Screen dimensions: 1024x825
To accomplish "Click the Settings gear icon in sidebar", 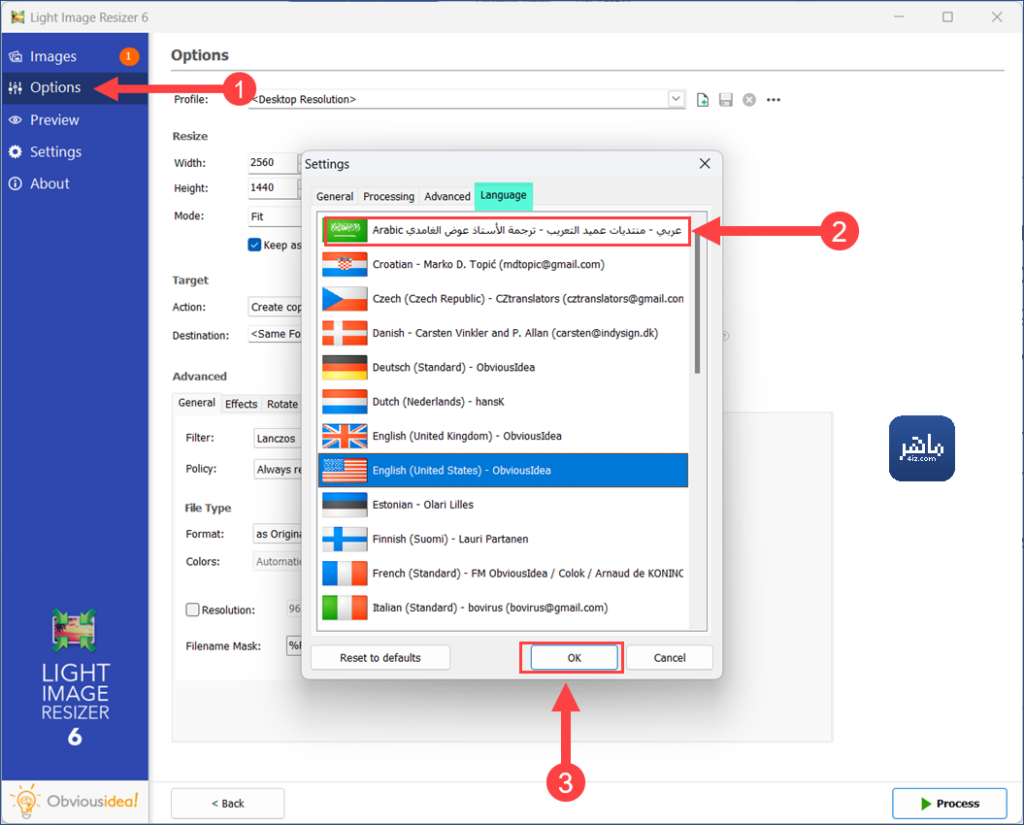I will pyautogui.click(x=16, y=152).
